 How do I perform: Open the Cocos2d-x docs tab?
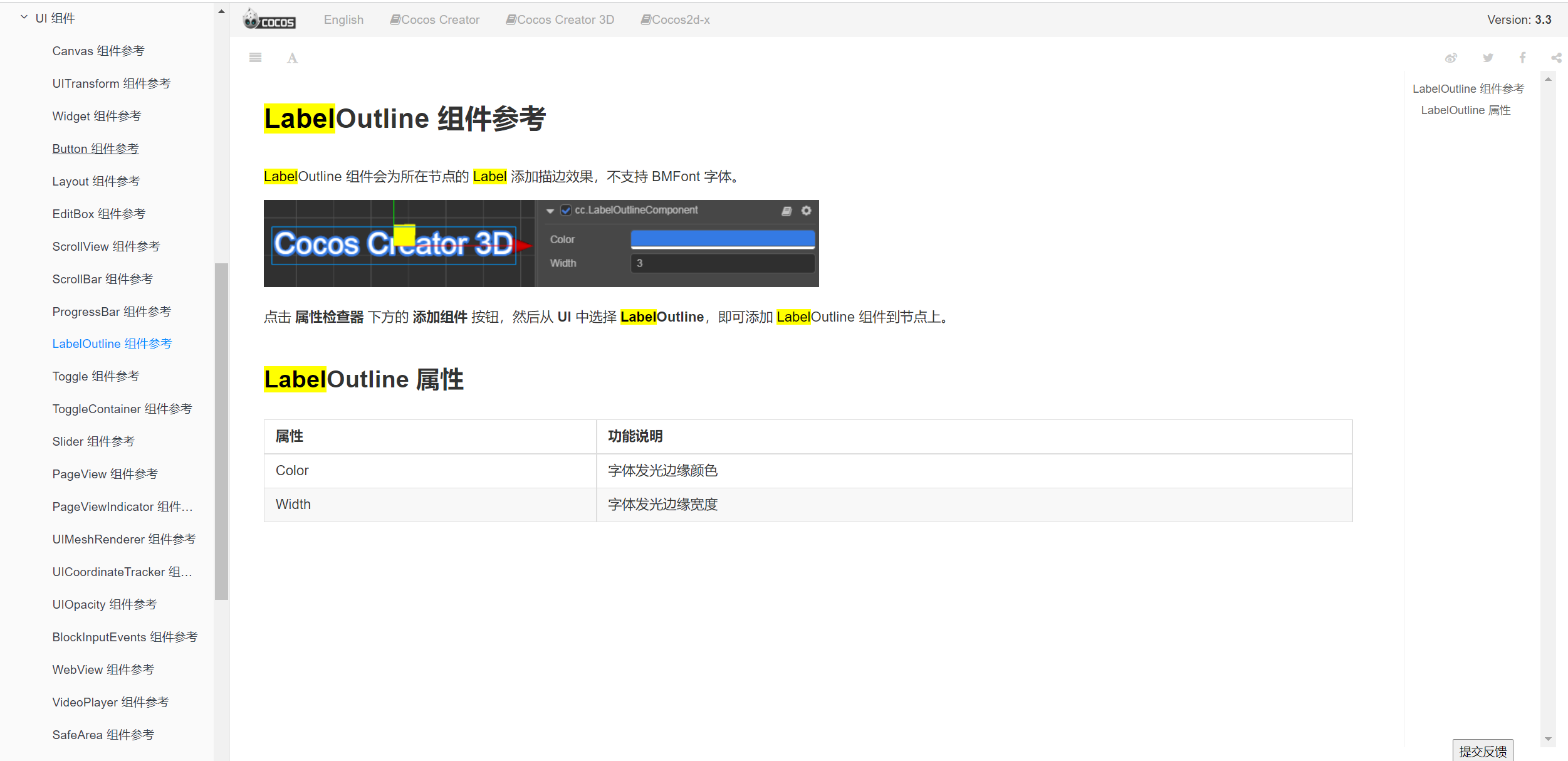675,19
